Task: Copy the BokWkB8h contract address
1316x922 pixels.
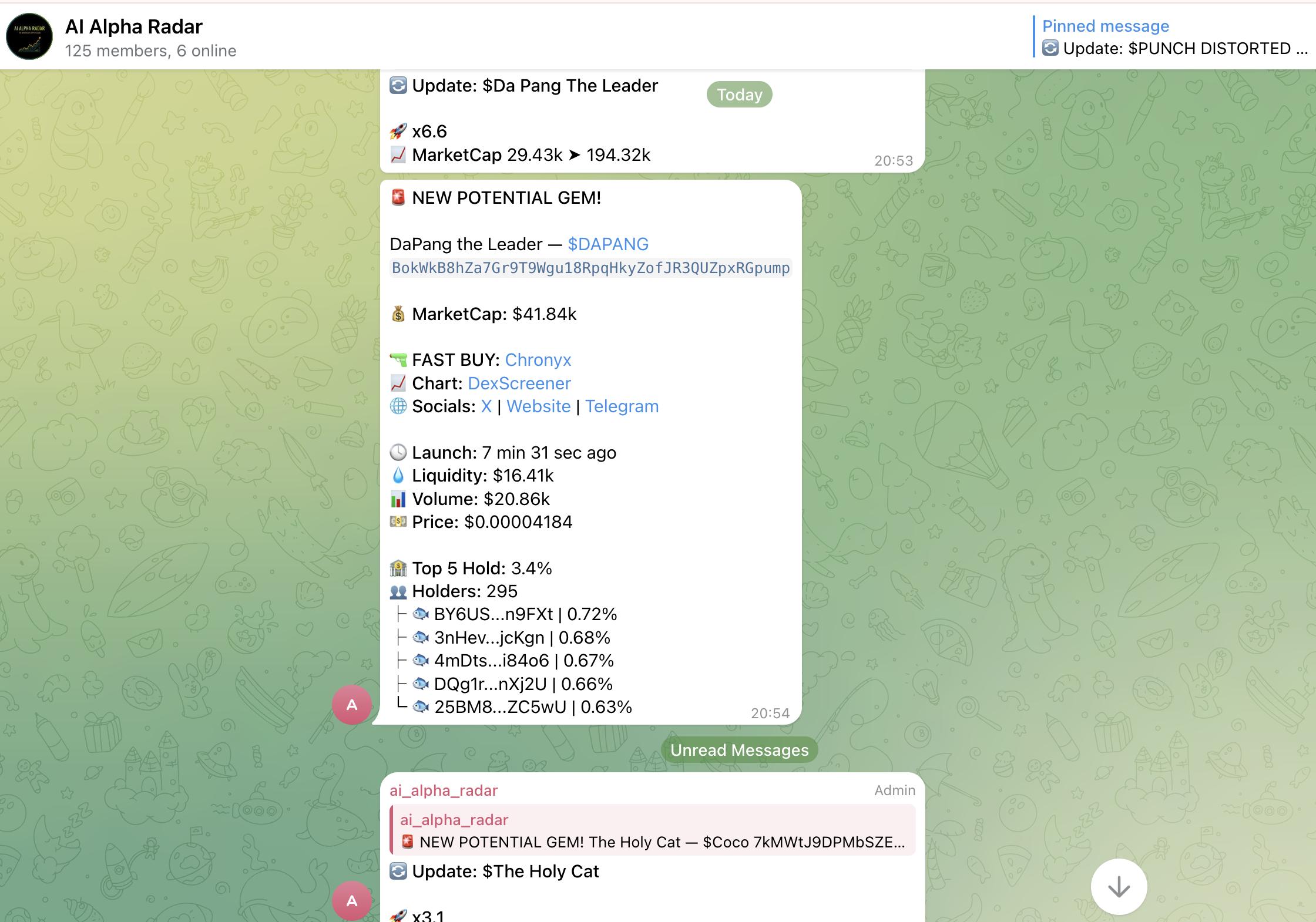Action: tap(590, 268)
